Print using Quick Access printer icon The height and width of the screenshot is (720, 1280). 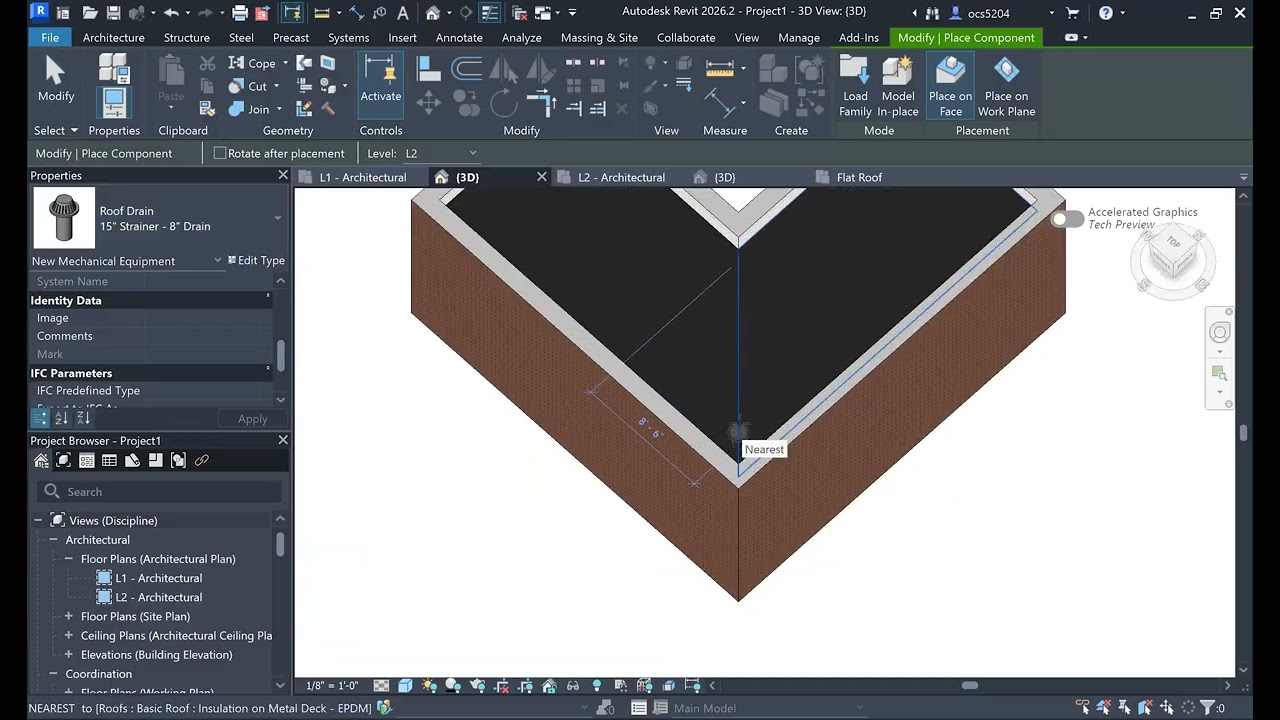[240, 13]
